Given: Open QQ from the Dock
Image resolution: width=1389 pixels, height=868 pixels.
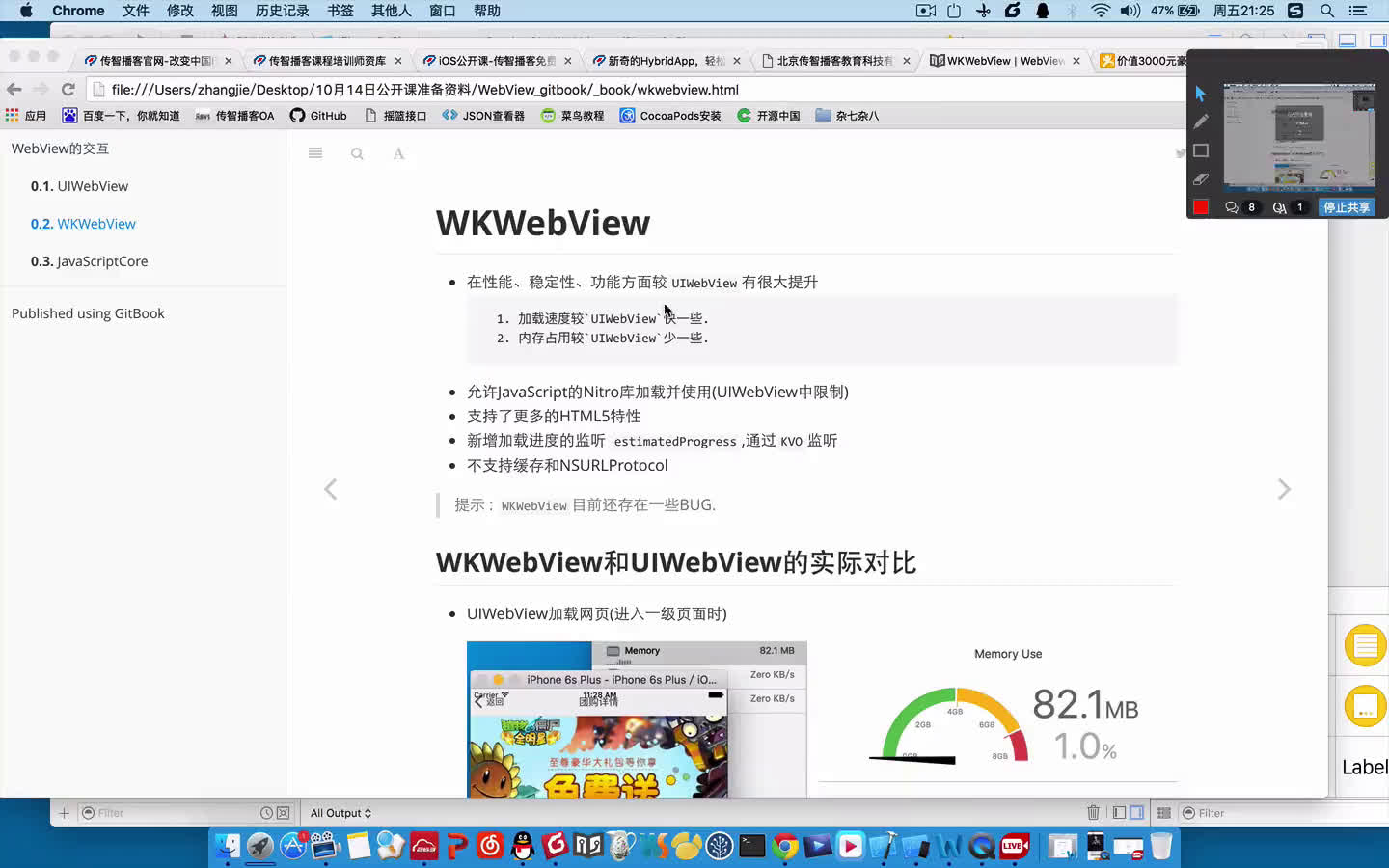Looking at the screenshot, I should pyautogui.click(x=522, y=846).
